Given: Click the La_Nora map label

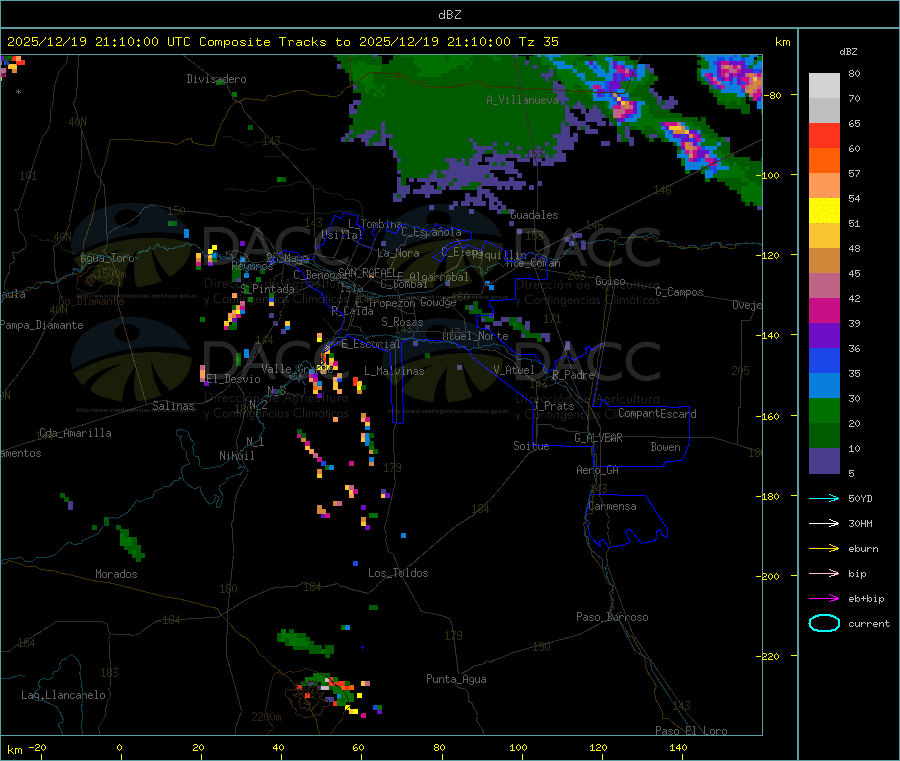Looking at the screenshot, I should pyautogui.click(x=398, y=253).
